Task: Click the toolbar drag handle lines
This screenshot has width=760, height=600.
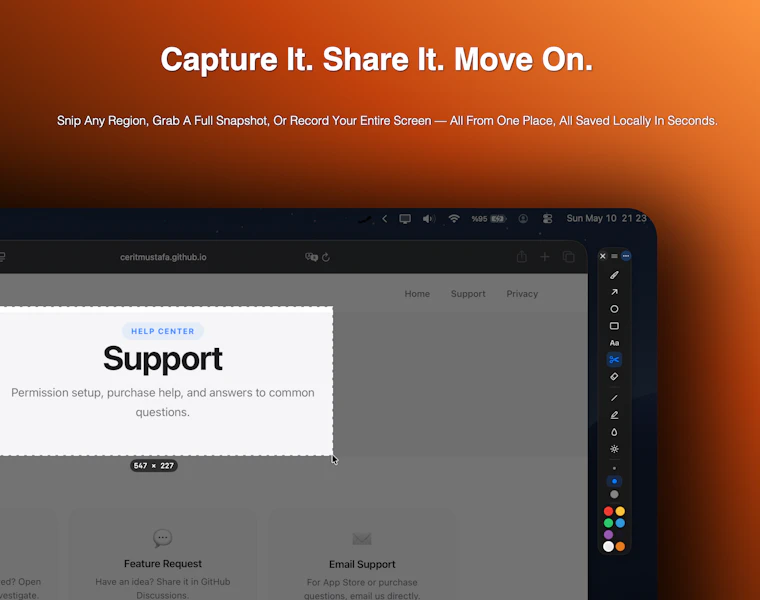Action: (614, 256)
